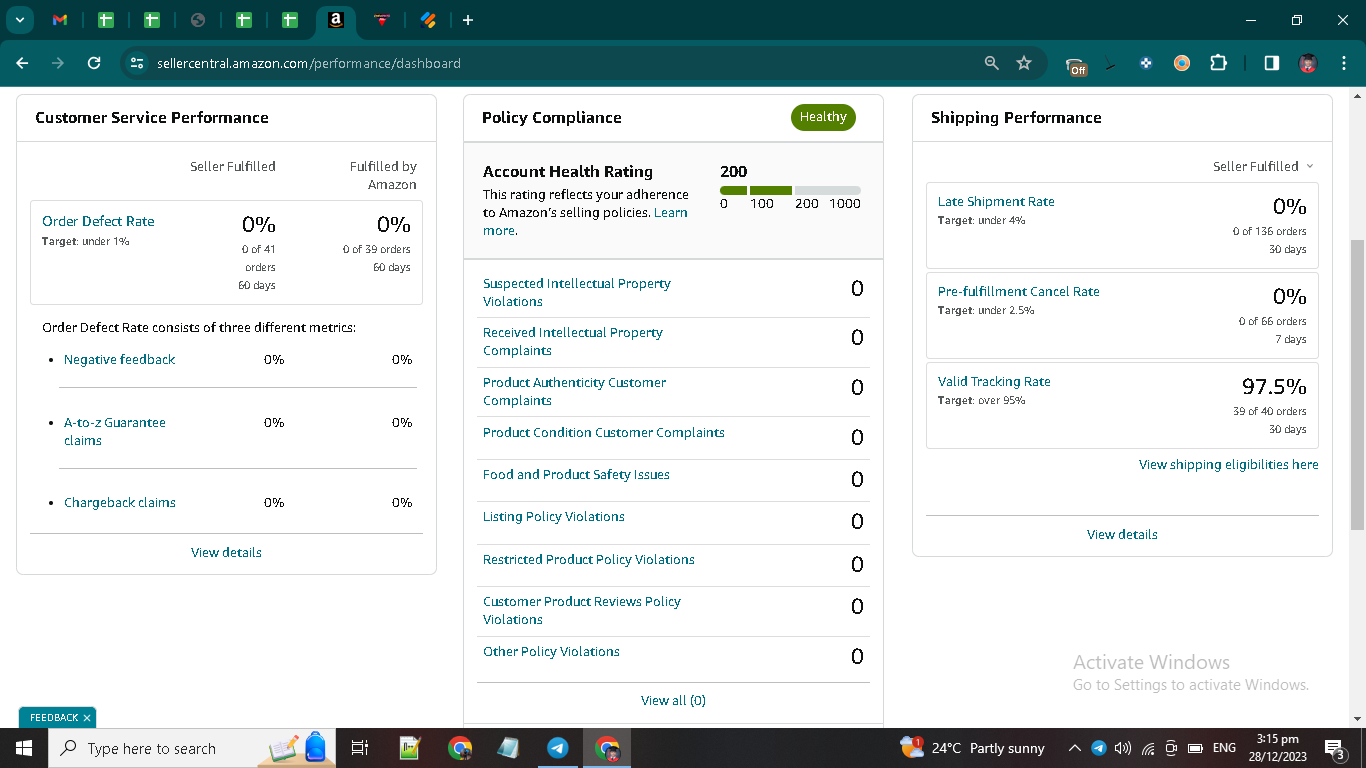Reload the Seller Central page
The image size is (1366, 768).
coord(94,63)
